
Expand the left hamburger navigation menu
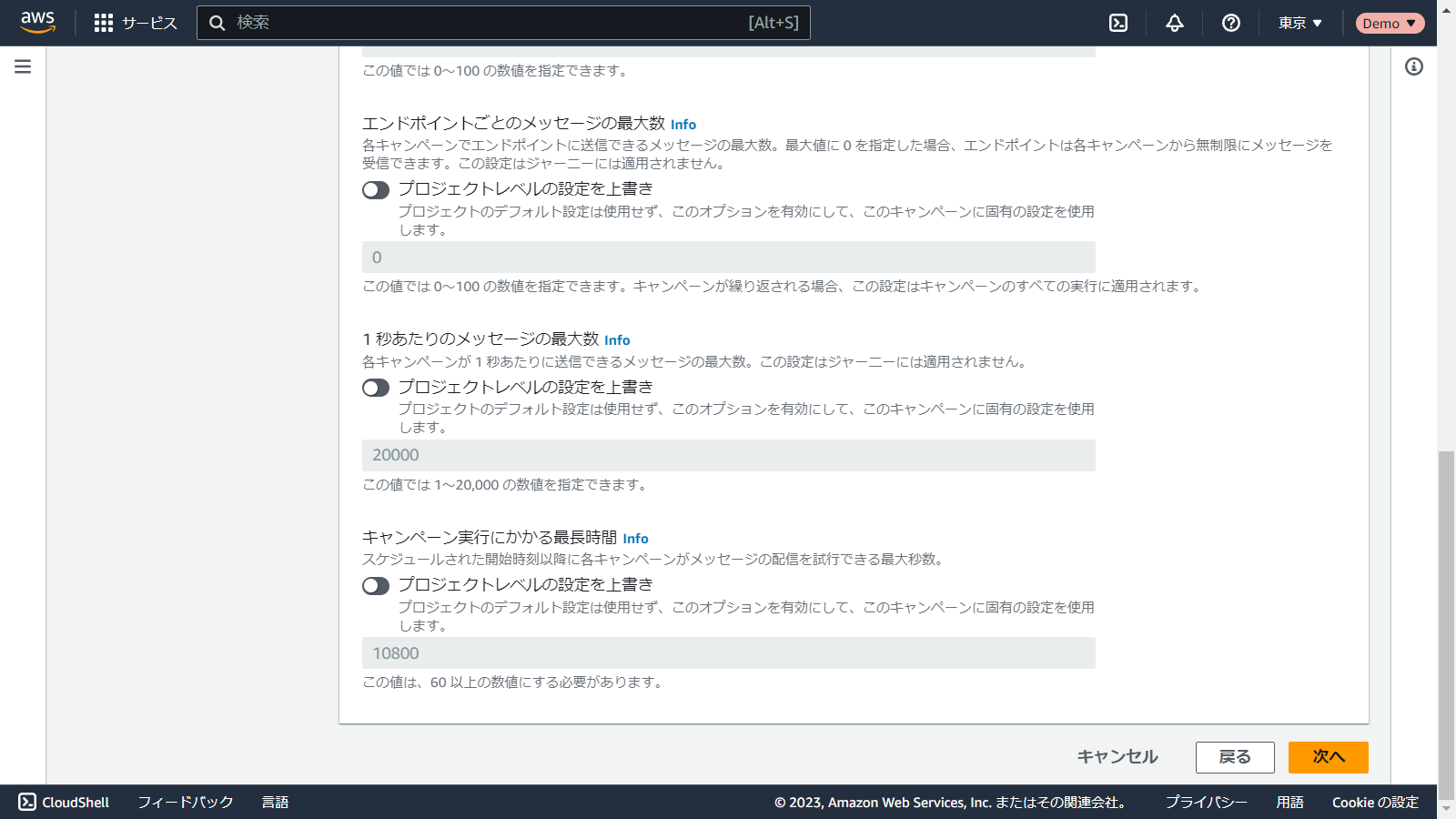(x=23, y=66)
